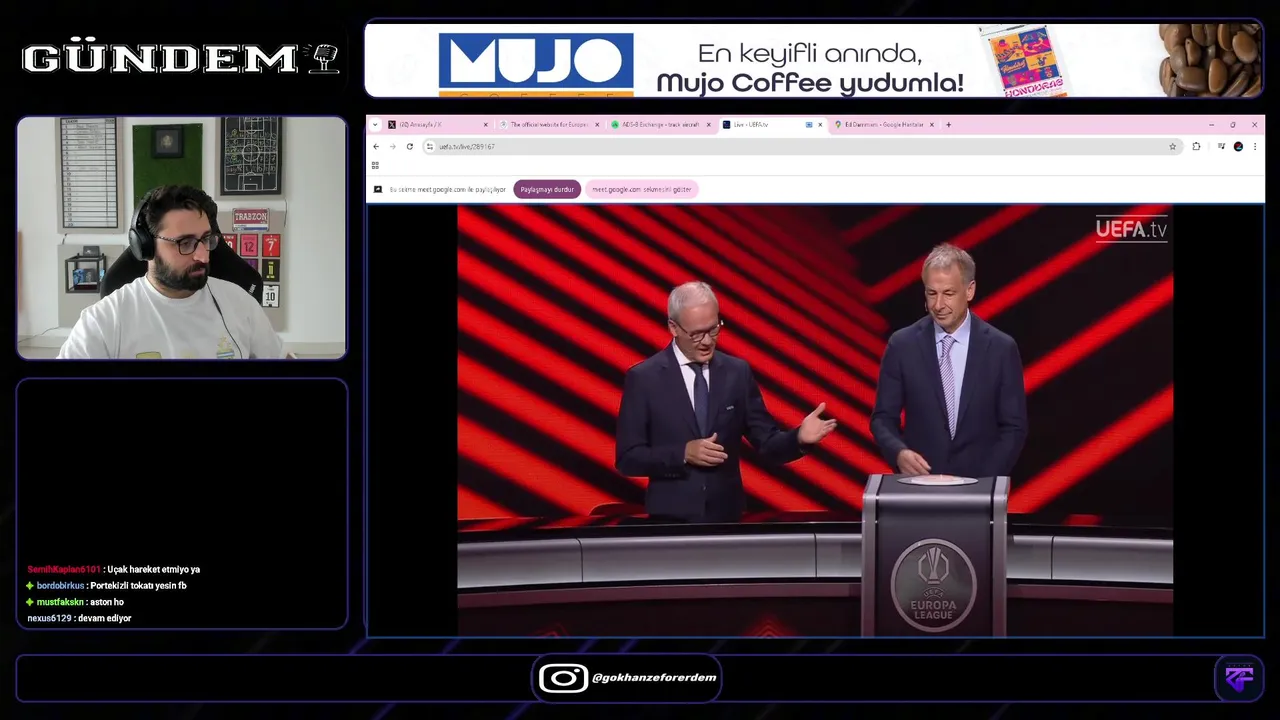Open the media controls icon in toolbar

[1221, 146]
